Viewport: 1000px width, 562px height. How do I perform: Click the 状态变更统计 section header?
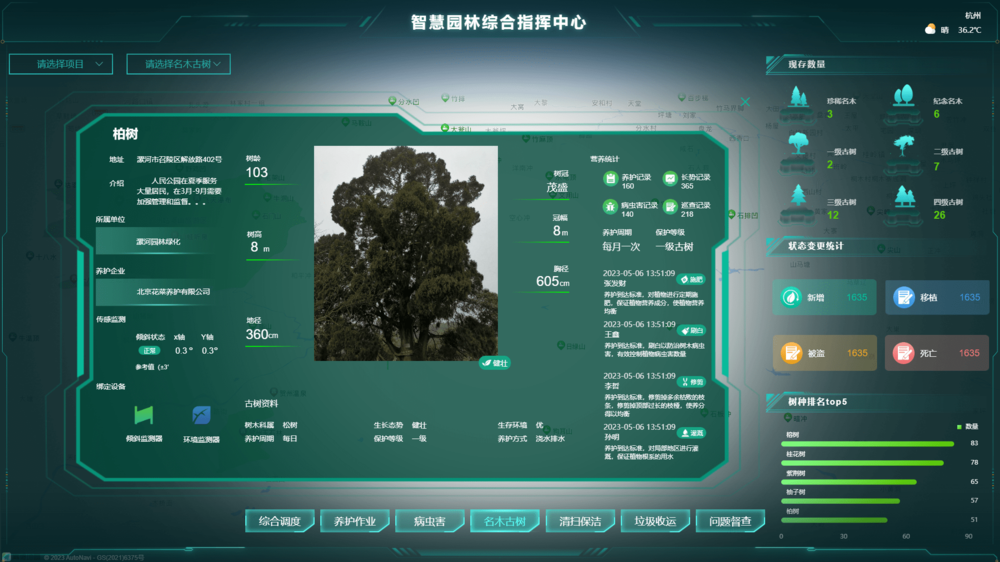[x=816, y=246]
